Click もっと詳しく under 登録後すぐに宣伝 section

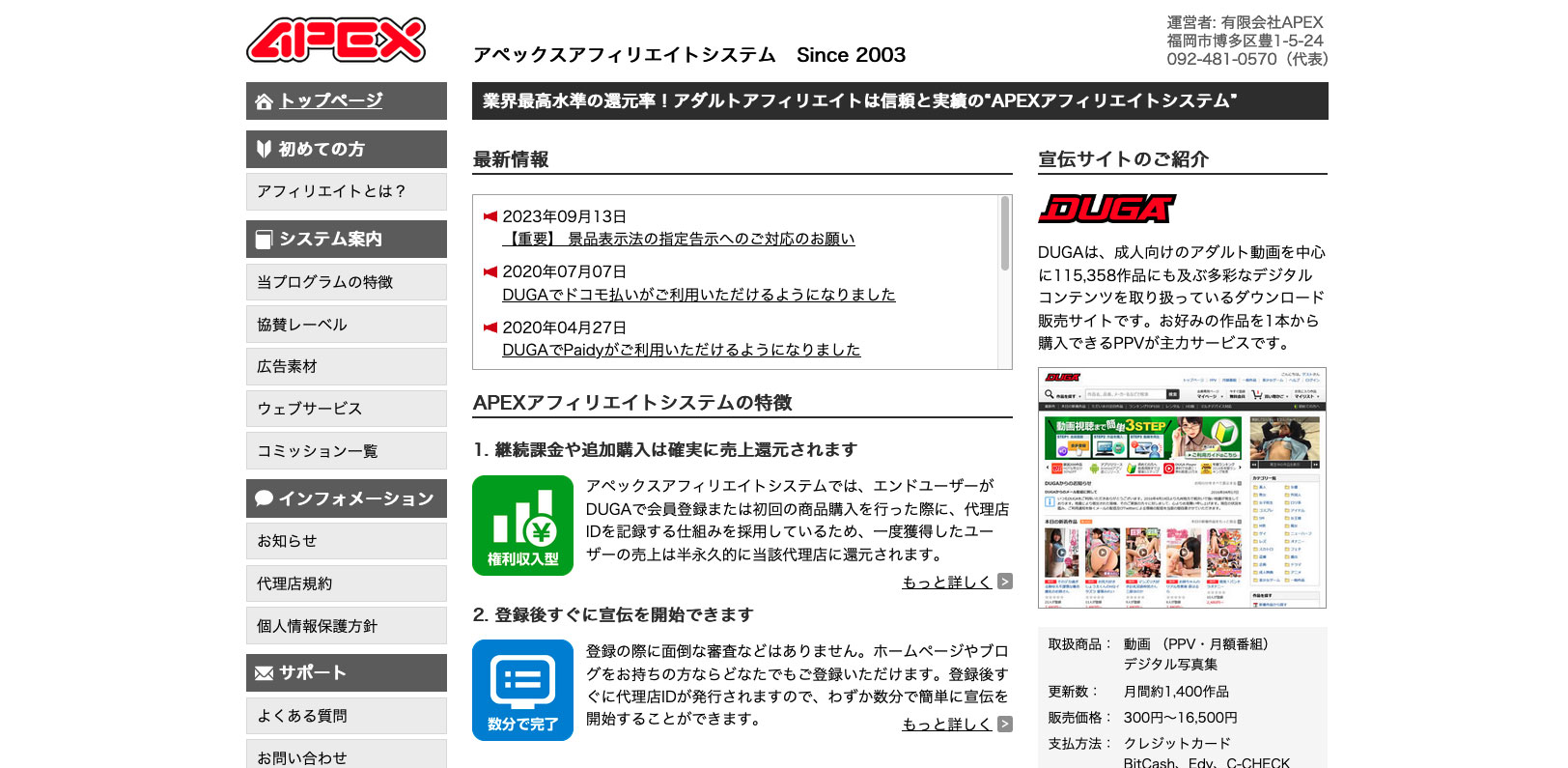coord(946,724)
